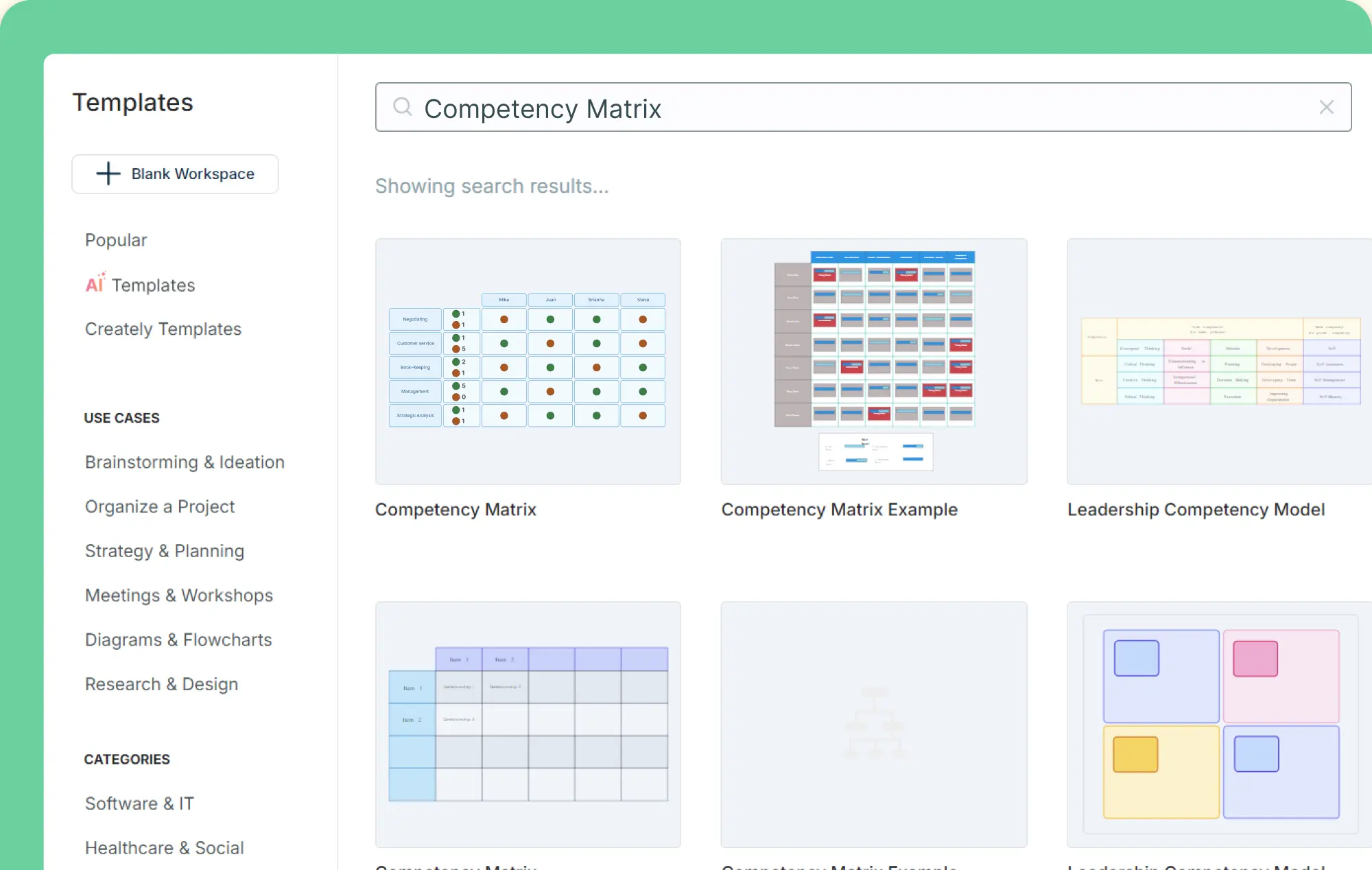
Task: Select Brainstorming & Ideation use case
Action: (x=185, y=462)
